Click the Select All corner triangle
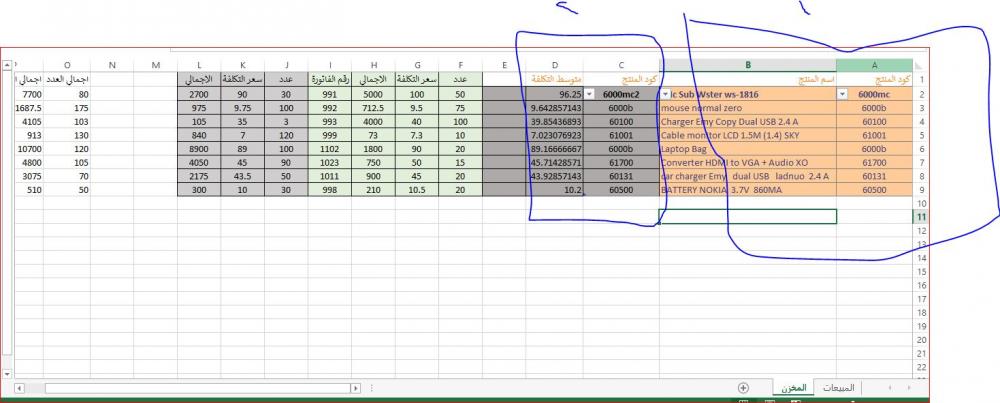This screenshot has width=1000, height=403. coord(918,65)
